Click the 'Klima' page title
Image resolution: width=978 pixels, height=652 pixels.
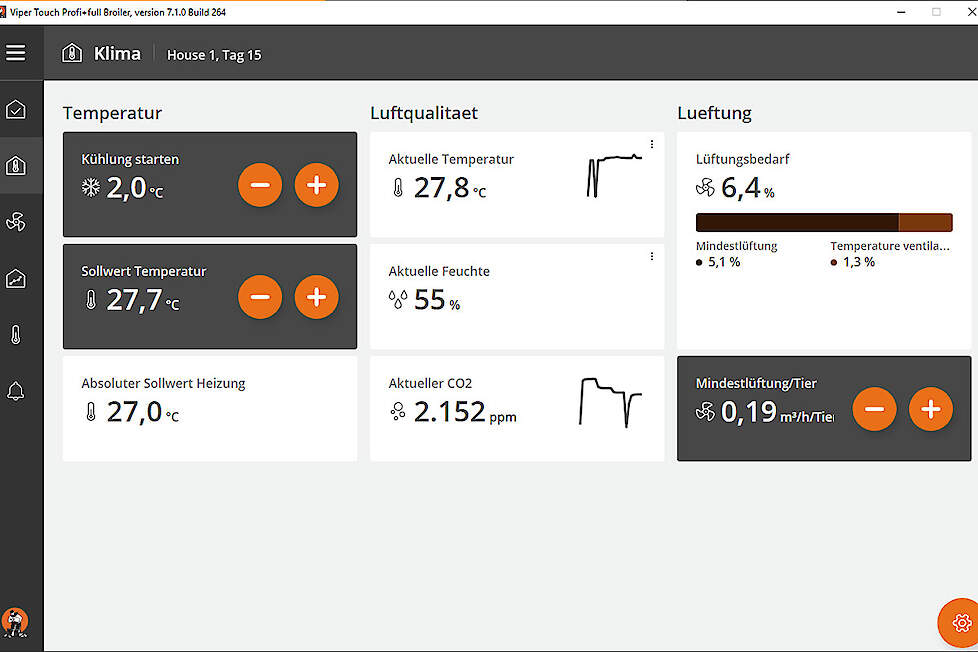tap(117, 54)
